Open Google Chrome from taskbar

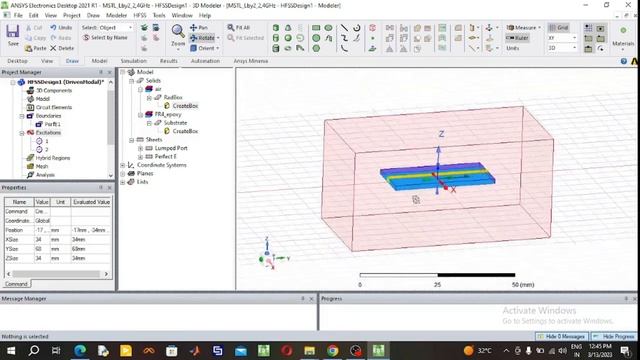point(333,351)
